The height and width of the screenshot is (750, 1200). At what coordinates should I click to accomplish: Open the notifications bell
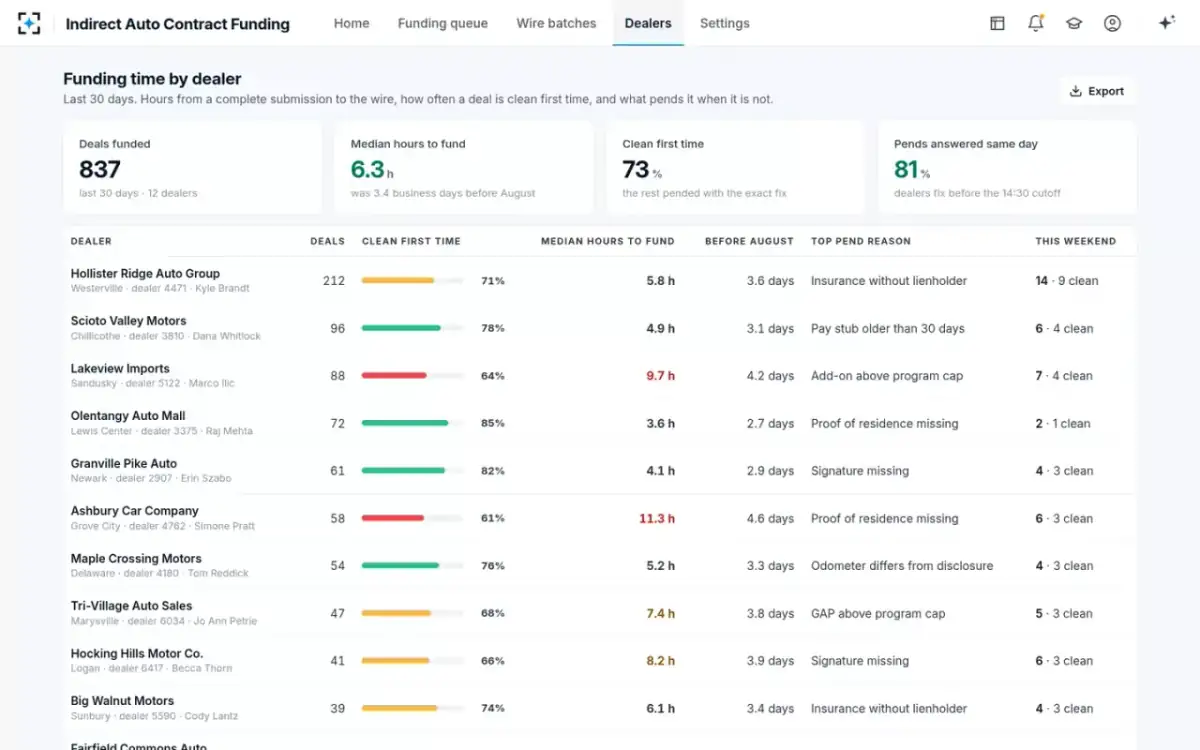[x=1036, y=23]
